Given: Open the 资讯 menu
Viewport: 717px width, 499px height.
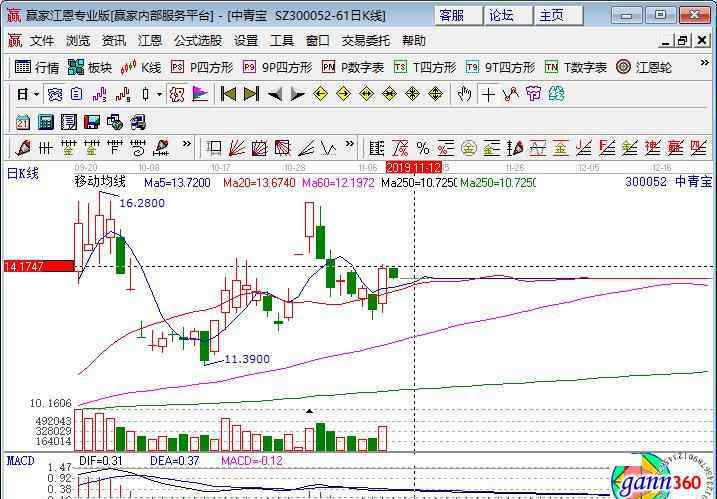Looking at the screenshot, I should 113,41.
